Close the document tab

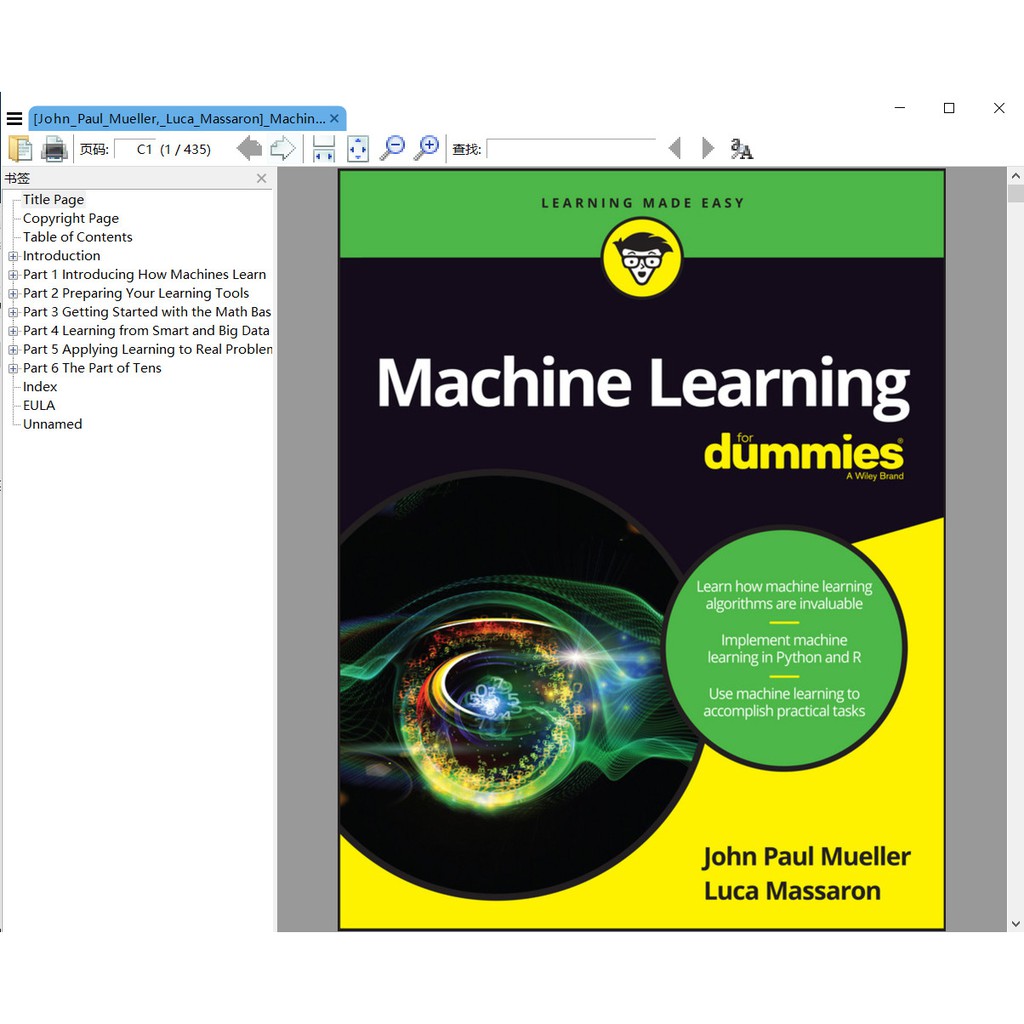334,119
